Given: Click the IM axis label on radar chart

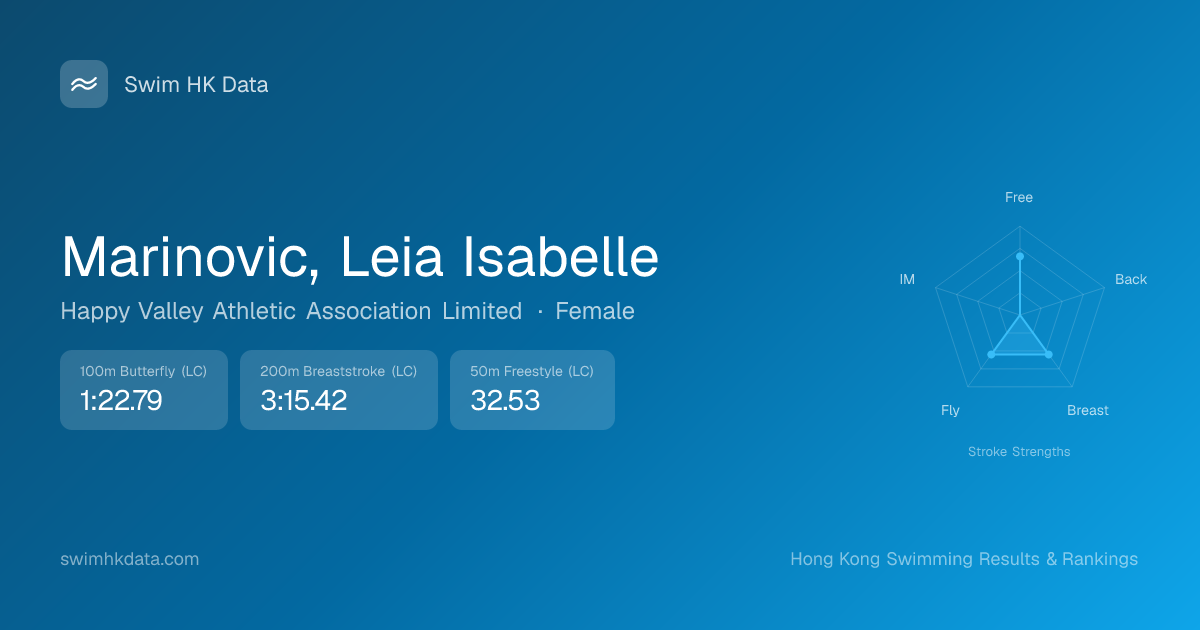Looking at the screenshot, I should click(x=907, y=279).
